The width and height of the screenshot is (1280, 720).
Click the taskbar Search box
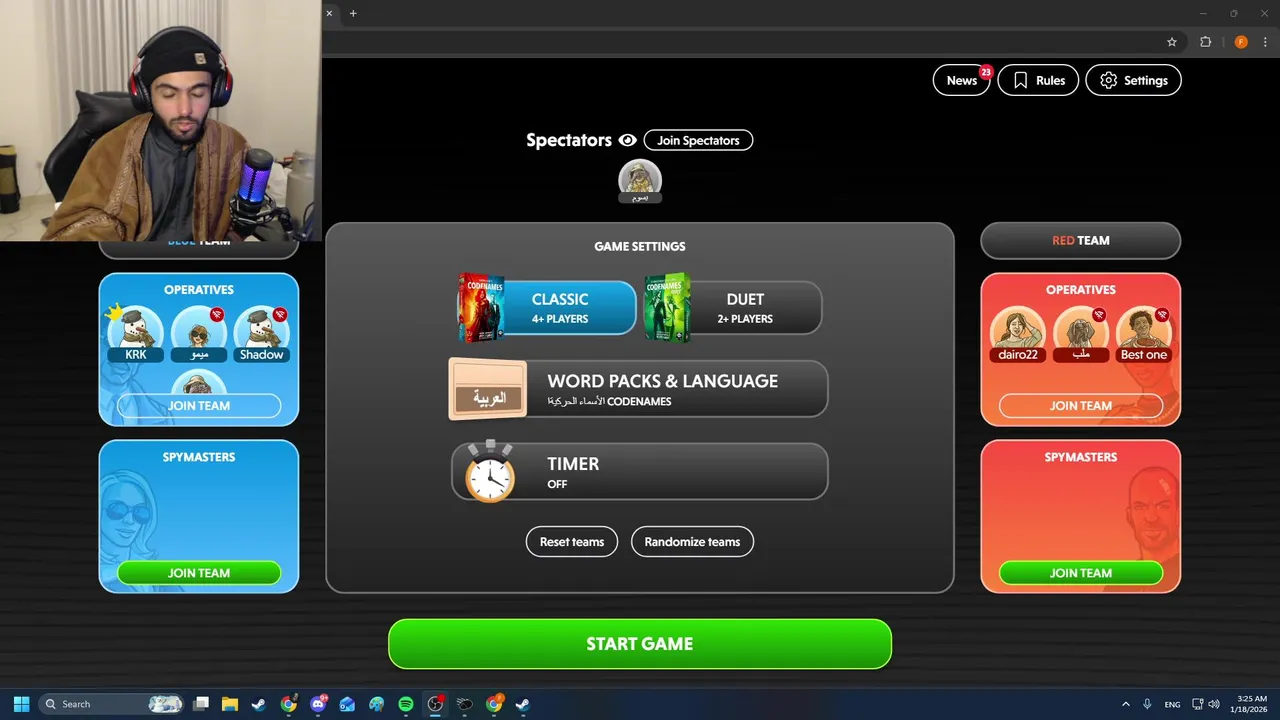point(112,704)
